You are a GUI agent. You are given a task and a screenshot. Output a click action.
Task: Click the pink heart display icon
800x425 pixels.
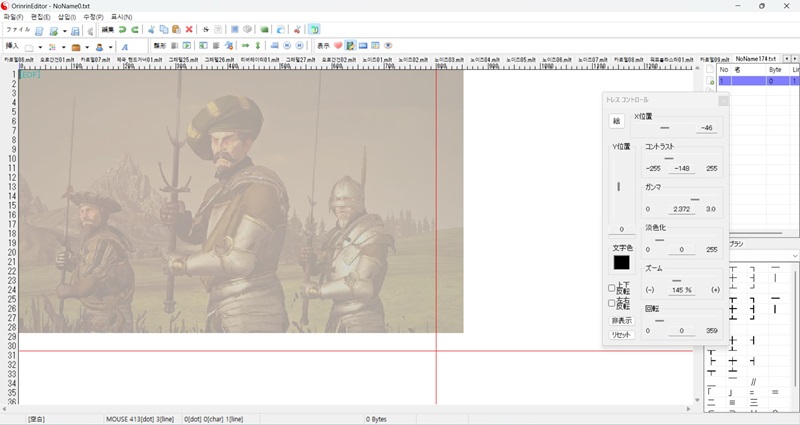pos(338,46)
